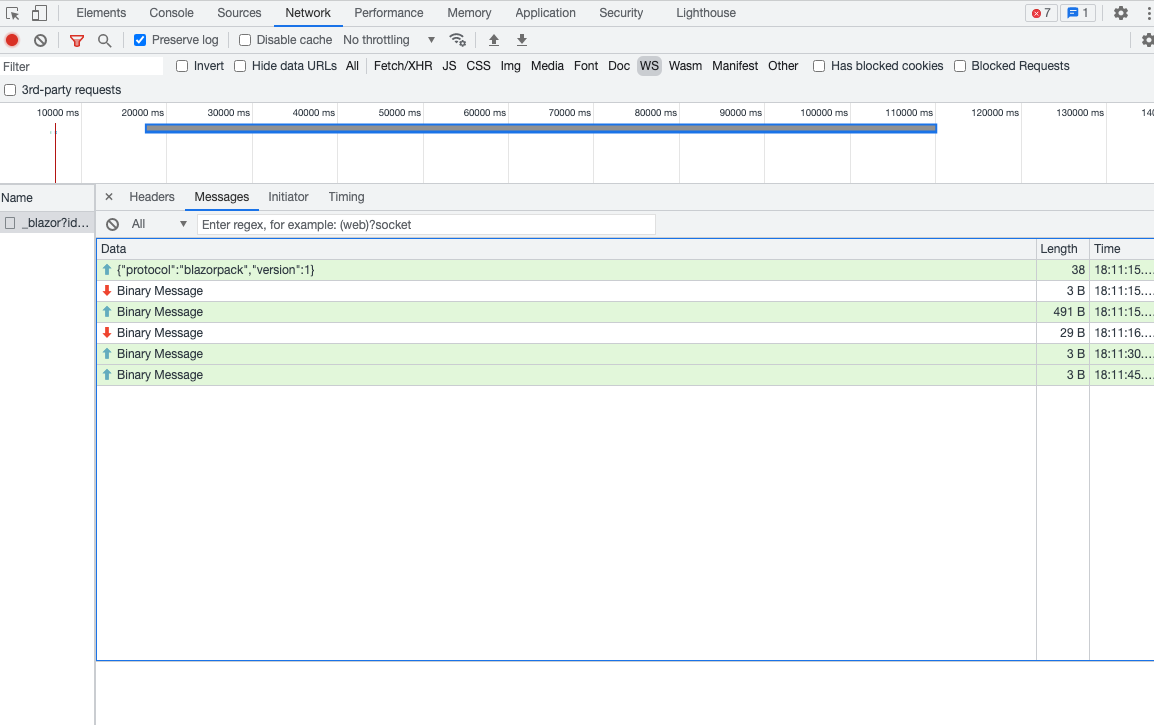Switch to the Console tab
1154x725 pixels.
click(x=171, y=13)
